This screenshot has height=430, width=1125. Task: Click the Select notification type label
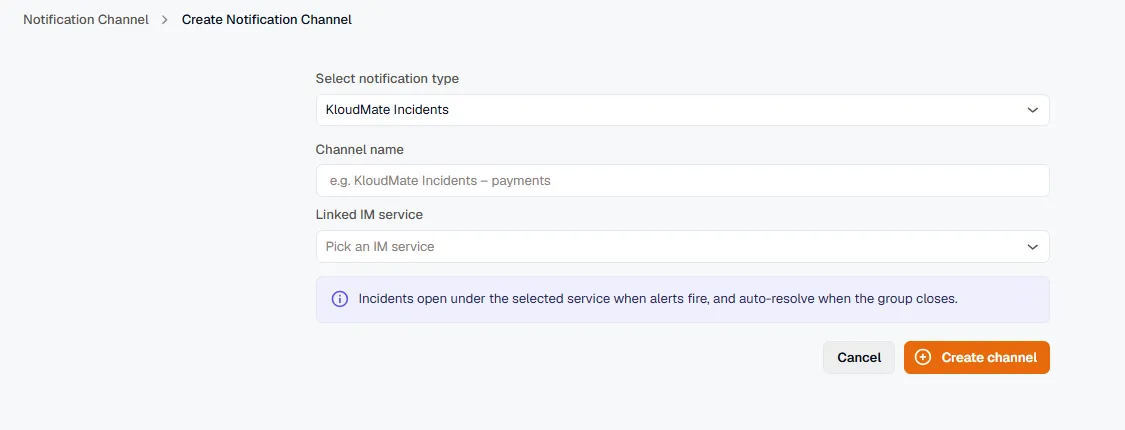click(x=387, y=79)
